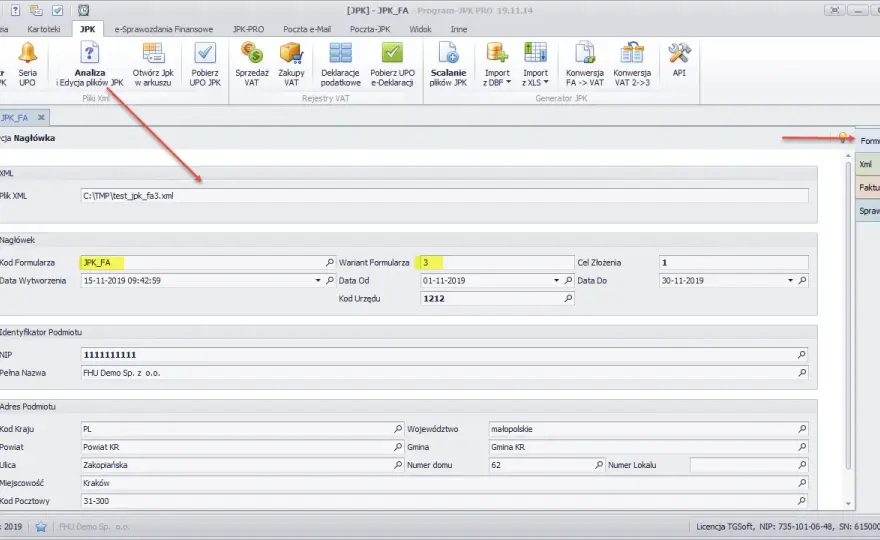
Task: Switch to Kartoteki ribbon tab
Action: pos(44,29)
